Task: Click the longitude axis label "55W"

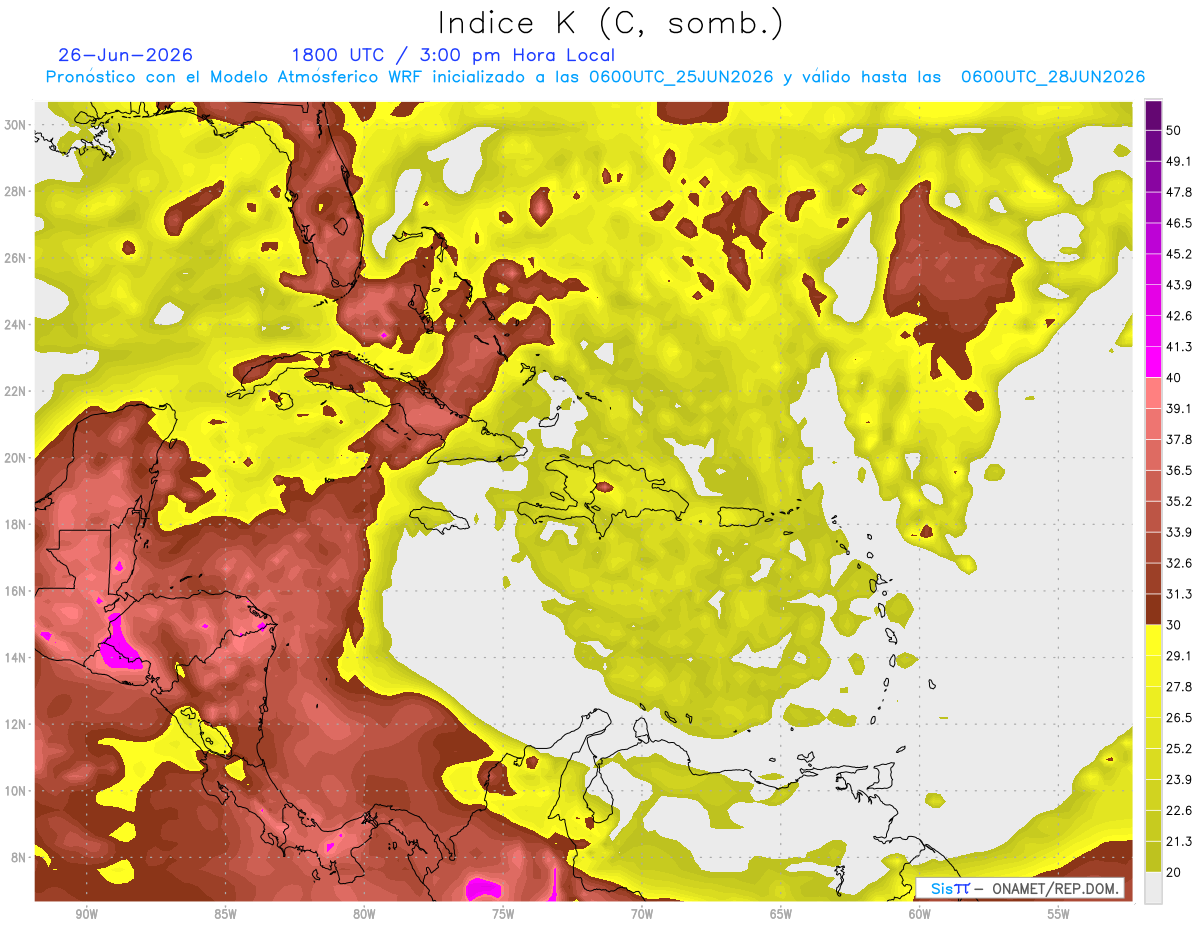Action: coord(1058,914)
